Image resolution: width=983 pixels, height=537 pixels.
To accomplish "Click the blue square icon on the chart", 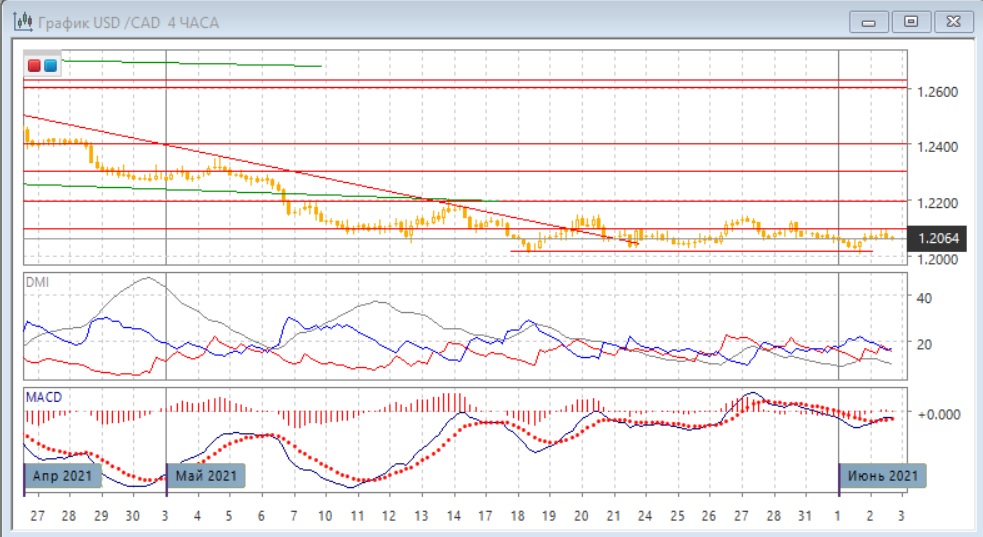I will [x=50, y=66].
